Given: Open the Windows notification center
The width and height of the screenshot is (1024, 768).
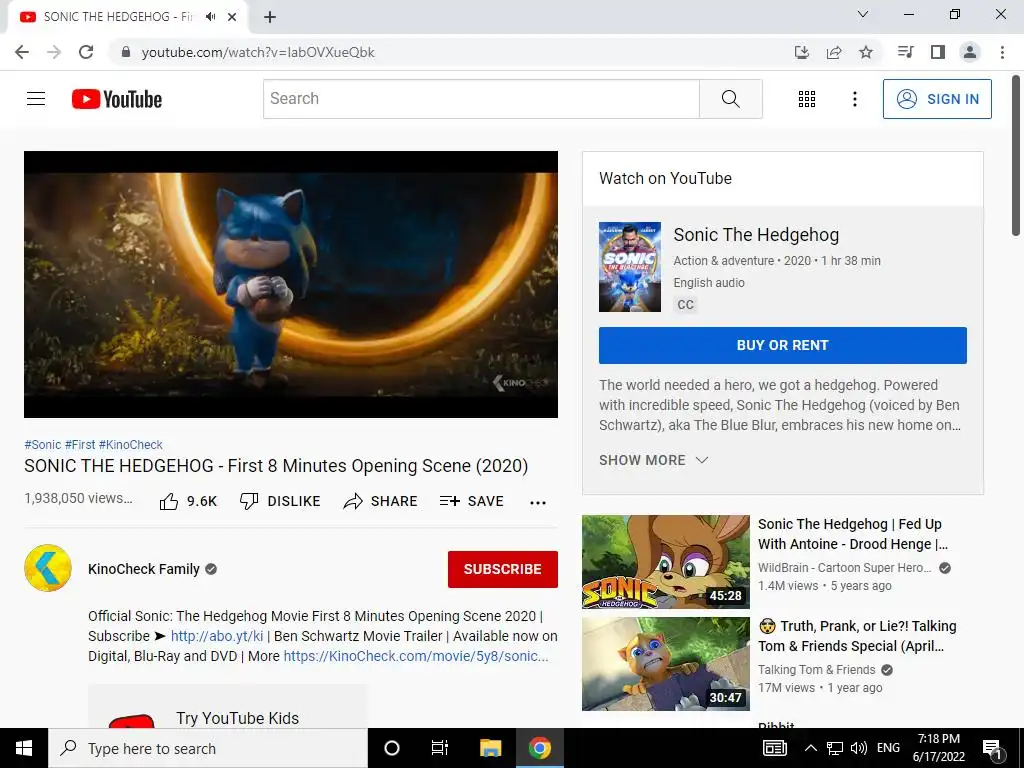Looking at the screenshot, I should click(x=992, y=749).
